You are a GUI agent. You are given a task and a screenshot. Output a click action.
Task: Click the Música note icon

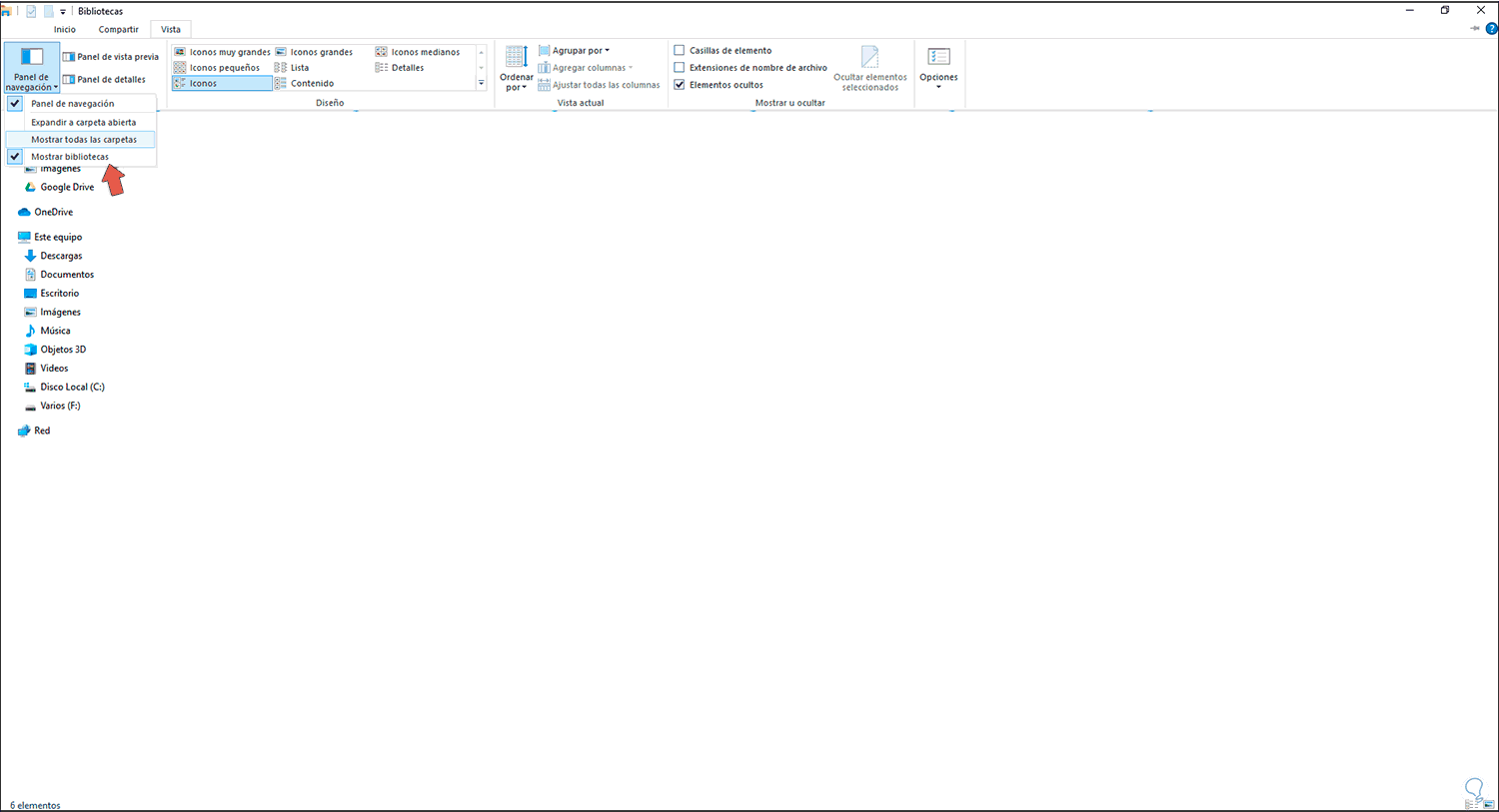(x=30, y=331)
